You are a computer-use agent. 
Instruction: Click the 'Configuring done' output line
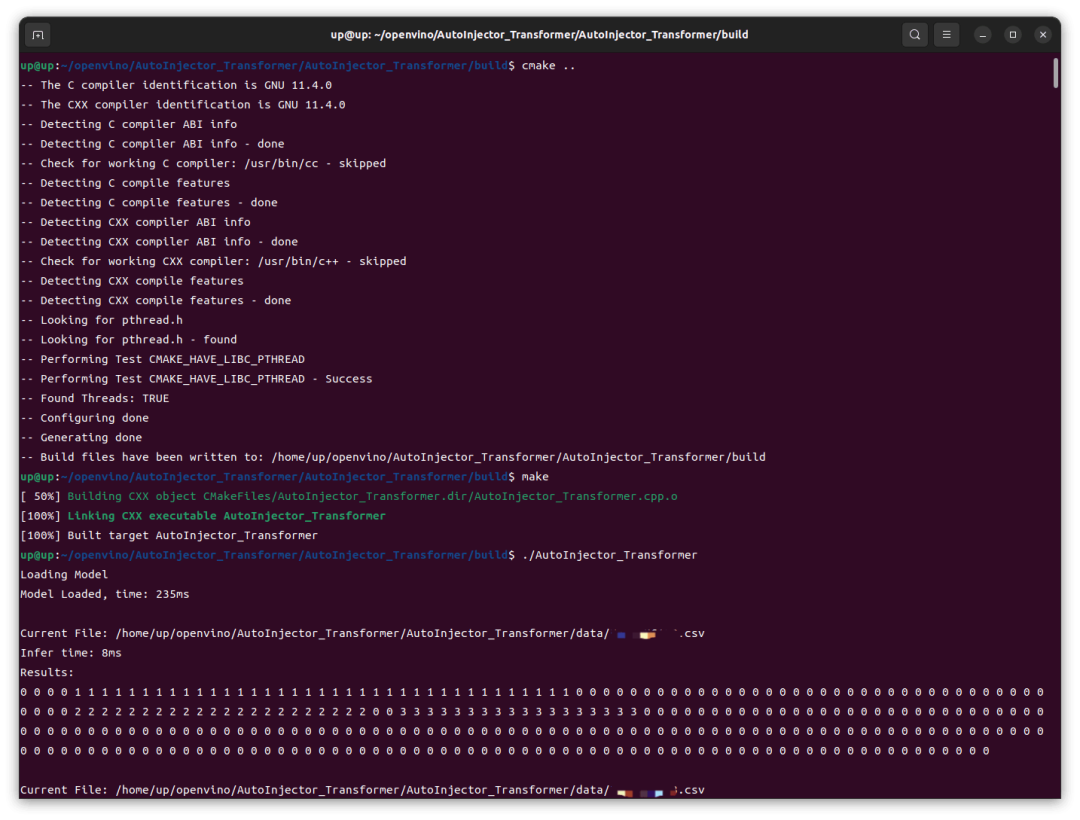tap(85, 418)
